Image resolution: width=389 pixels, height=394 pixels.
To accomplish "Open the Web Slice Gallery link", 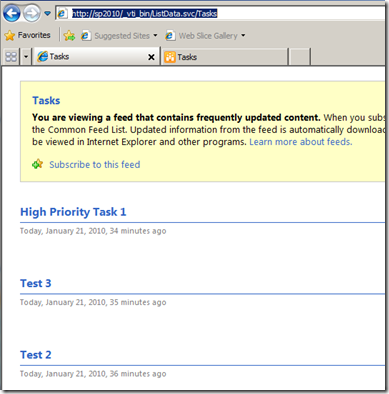I will [x=208, y=36].
